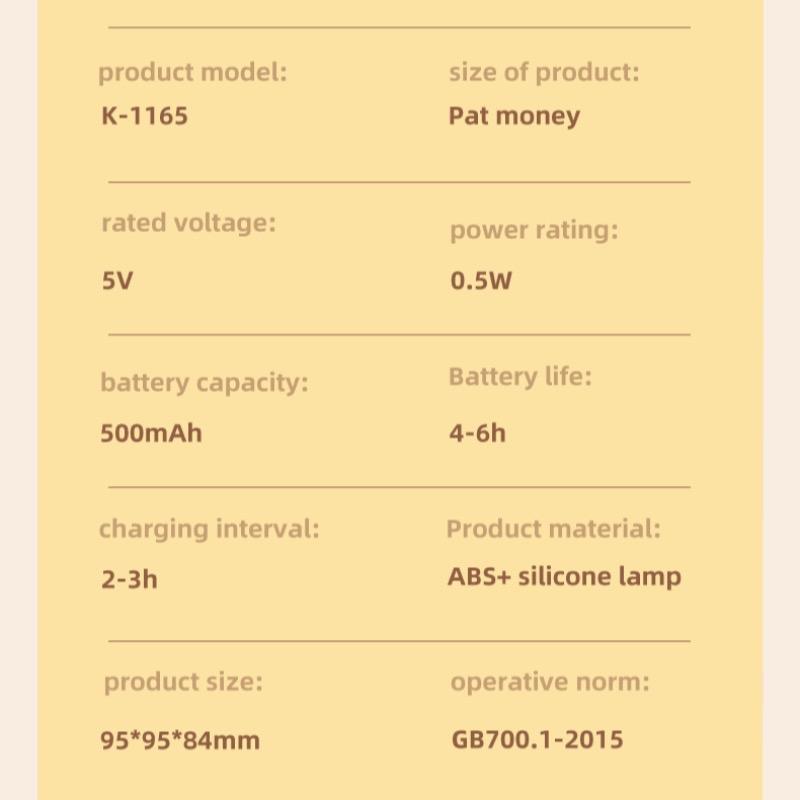The width and height of the screenshot is (800, 800).
Task: Click the "product size:" label
Action: click(183, 683)
